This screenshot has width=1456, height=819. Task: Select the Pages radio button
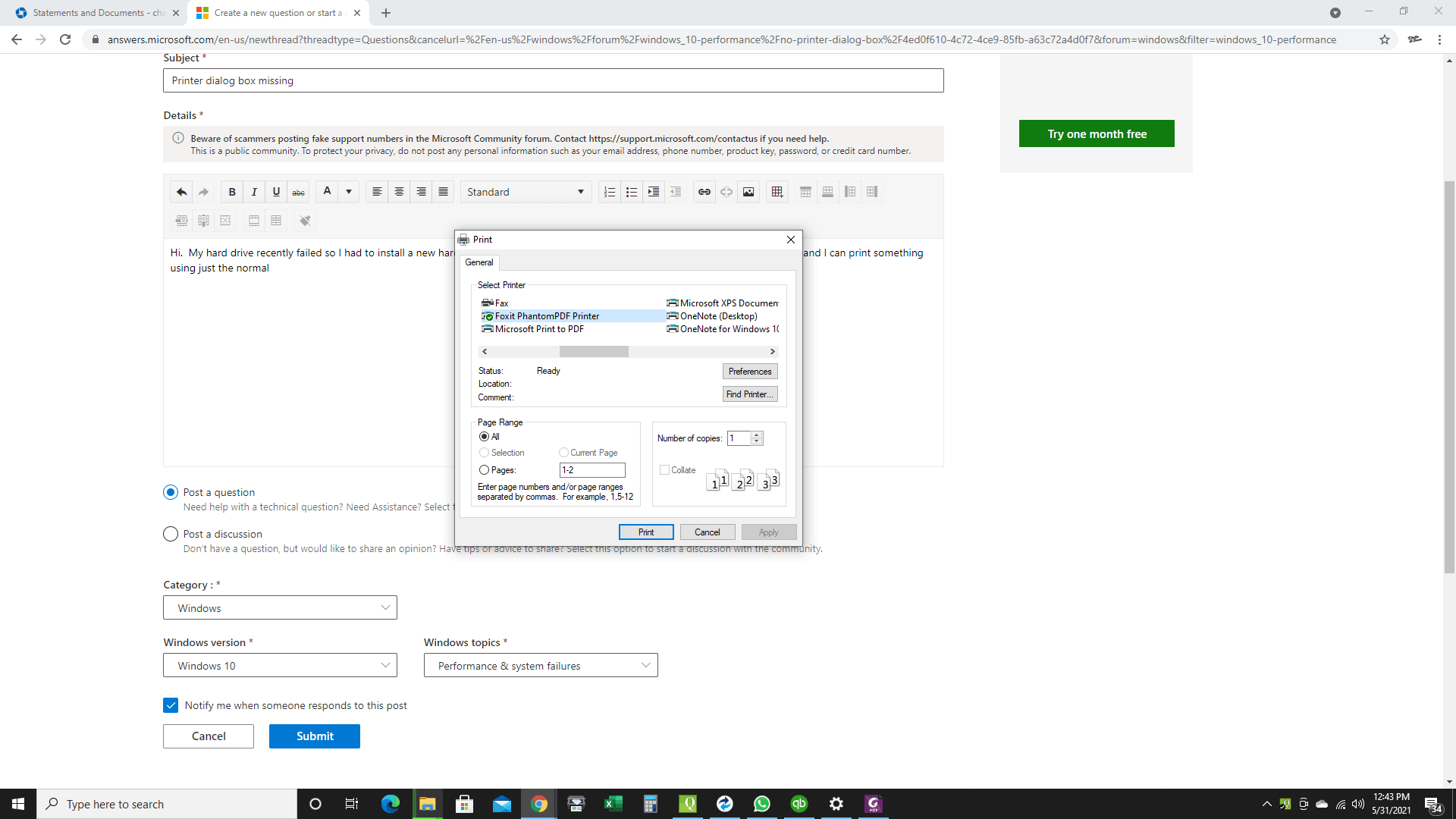tap(484, 470)
